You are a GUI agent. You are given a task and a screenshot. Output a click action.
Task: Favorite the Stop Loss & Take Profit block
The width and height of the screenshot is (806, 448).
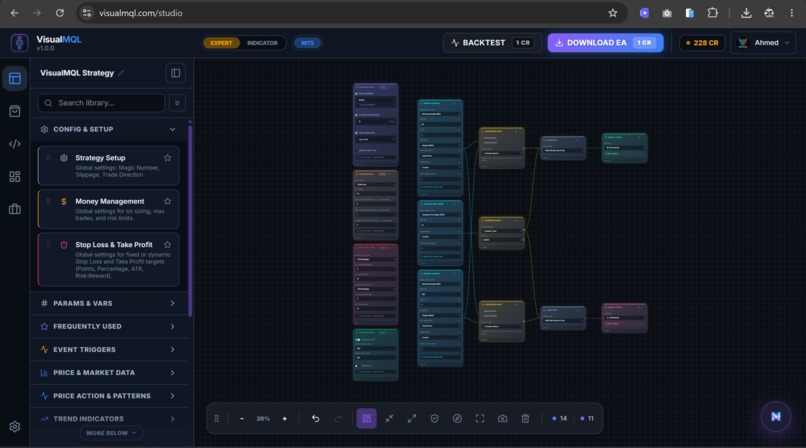click(x=167, y=245)
